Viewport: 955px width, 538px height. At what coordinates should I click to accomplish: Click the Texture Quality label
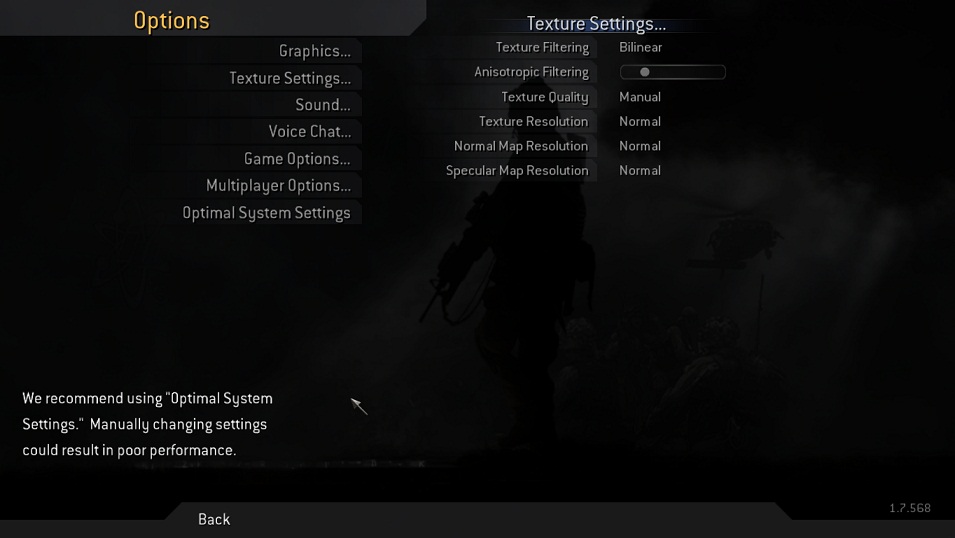pyautogui.click(x=544, y=97)
